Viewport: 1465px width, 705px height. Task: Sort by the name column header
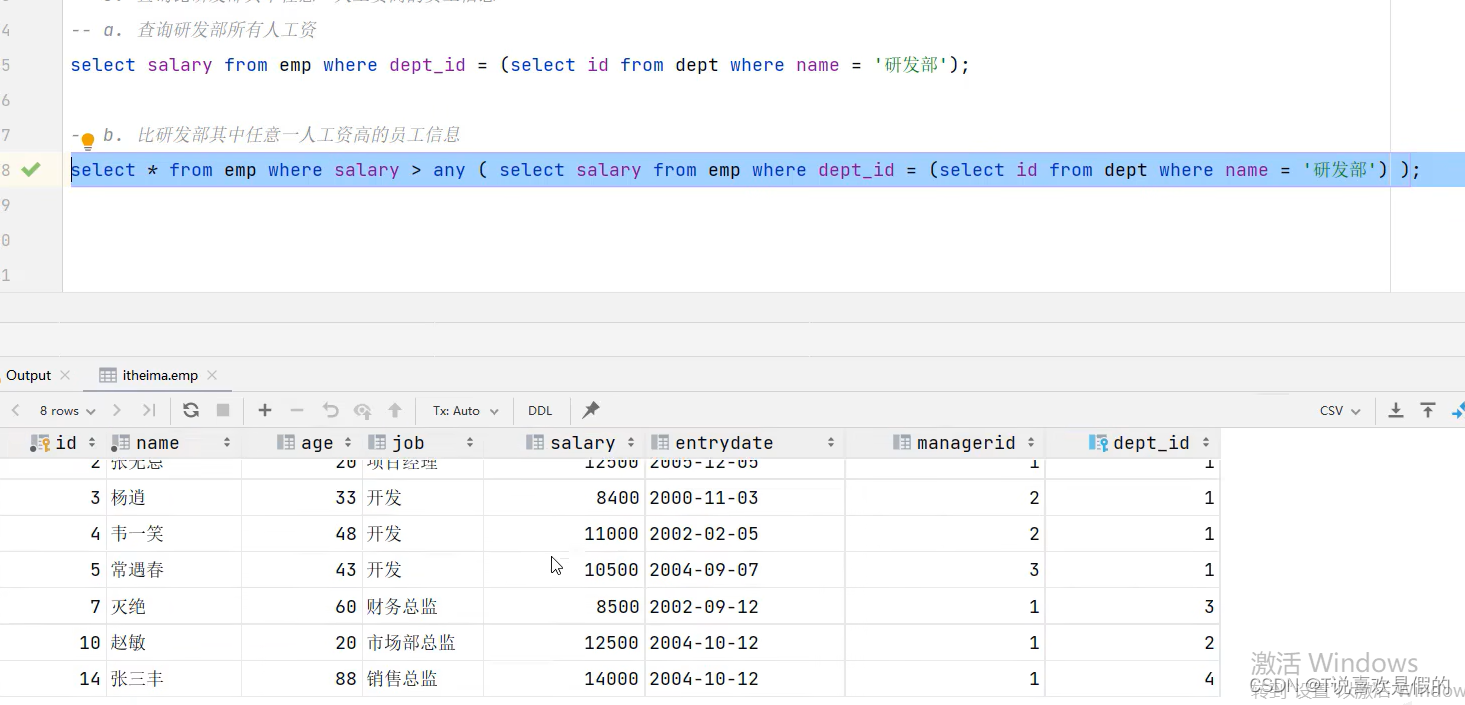174,442
